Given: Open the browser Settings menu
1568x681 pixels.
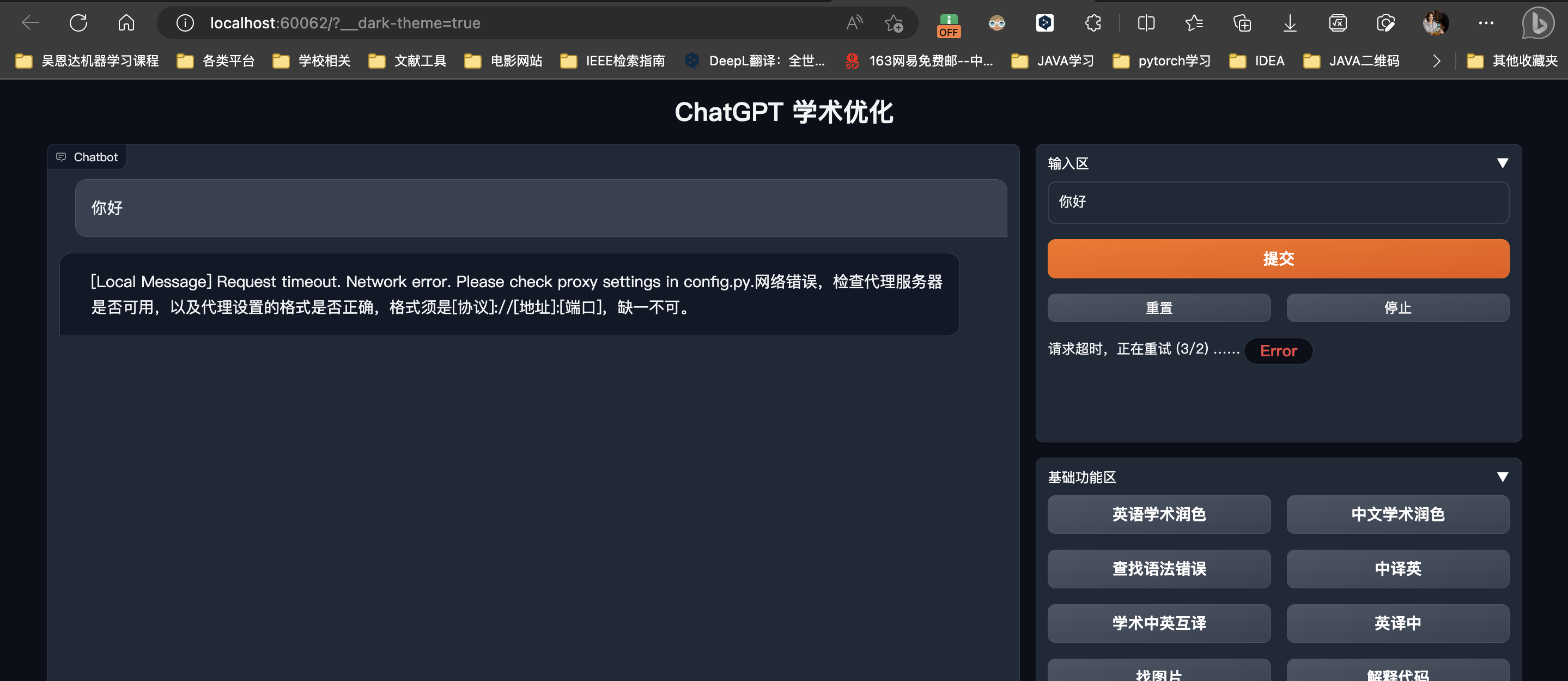Looking at the screenshot, I should pyautogui.click(x=1486, y=22).
